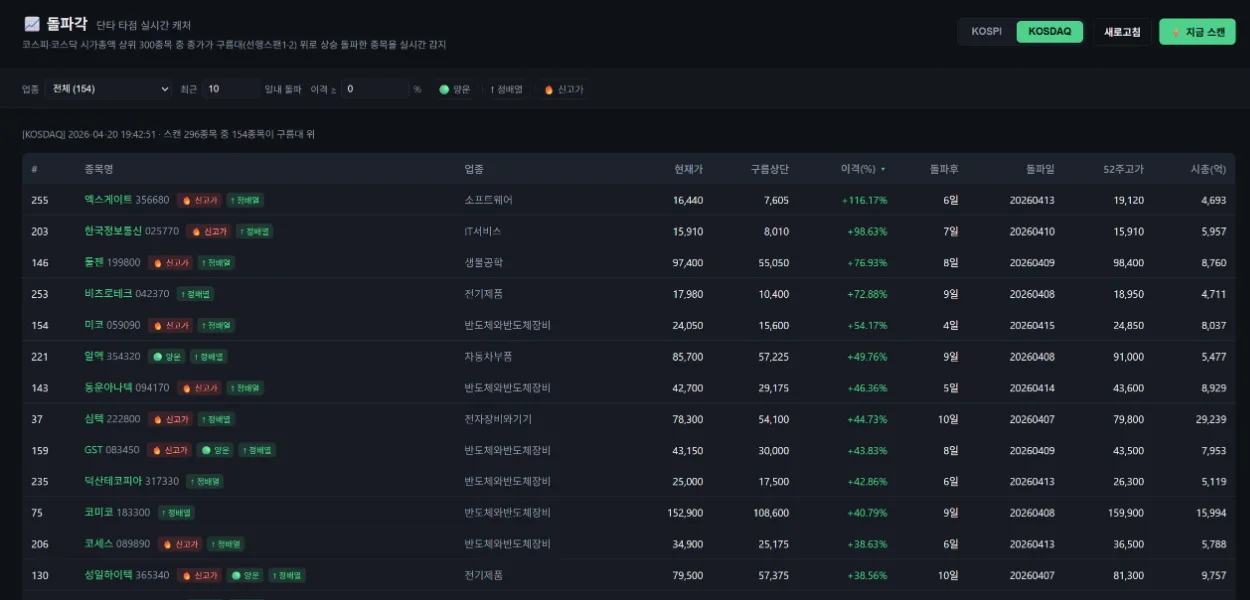Toggle the 신고가 filter chip

563,89
